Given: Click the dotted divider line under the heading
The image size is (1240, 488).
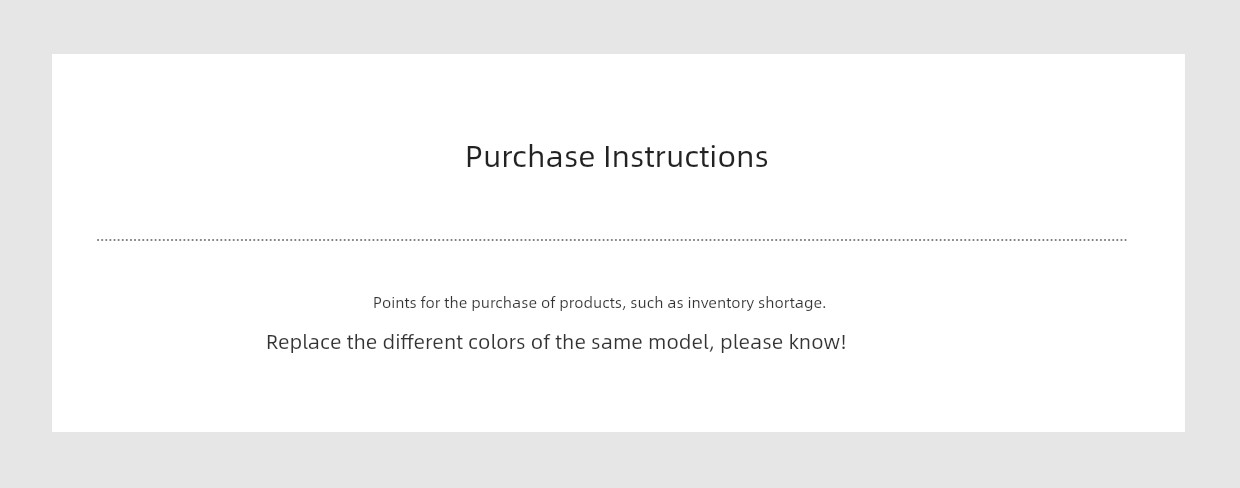Looking at the screenshot, I should tap(612, 240).
